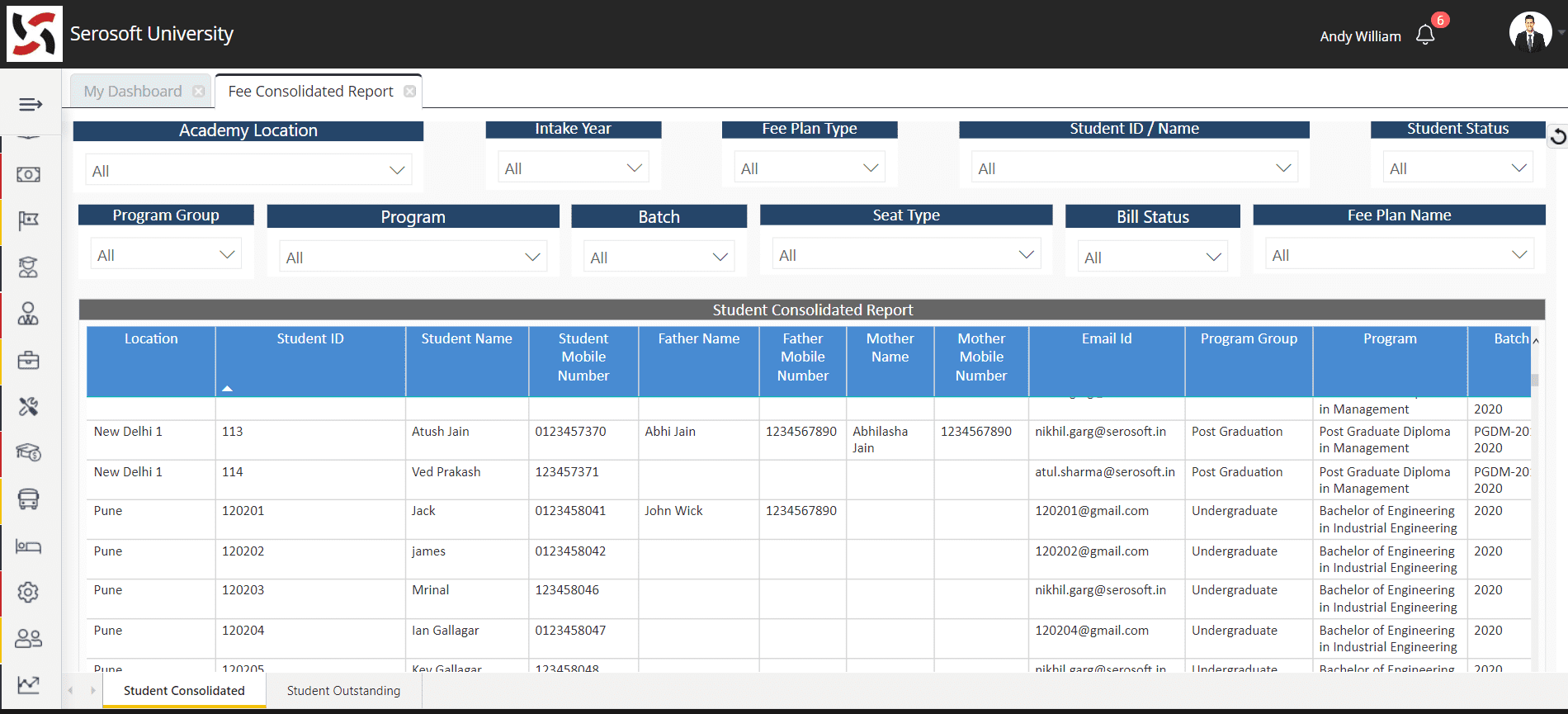Expand the Student Status dropdown
Image resolution: width=1568 pixels, height=714 pixels.
[x=1458, y=168]
